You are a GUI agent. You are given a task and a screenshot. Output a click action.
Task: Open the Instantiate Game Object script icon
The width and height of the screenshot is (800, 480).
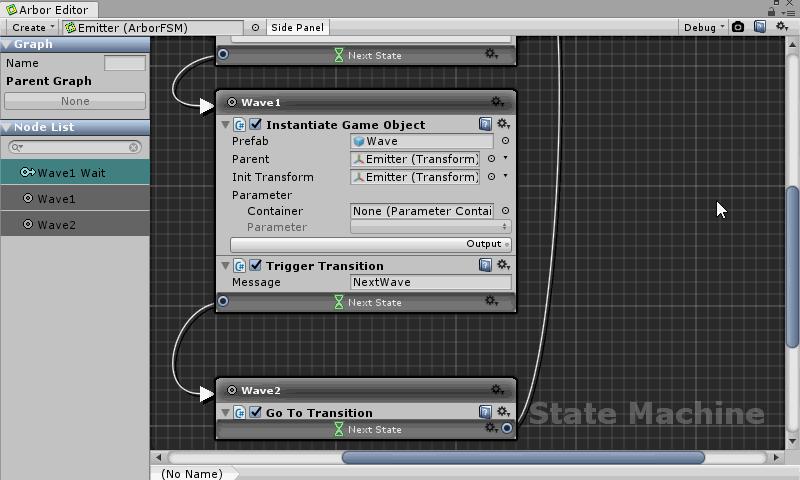[239, 124]
